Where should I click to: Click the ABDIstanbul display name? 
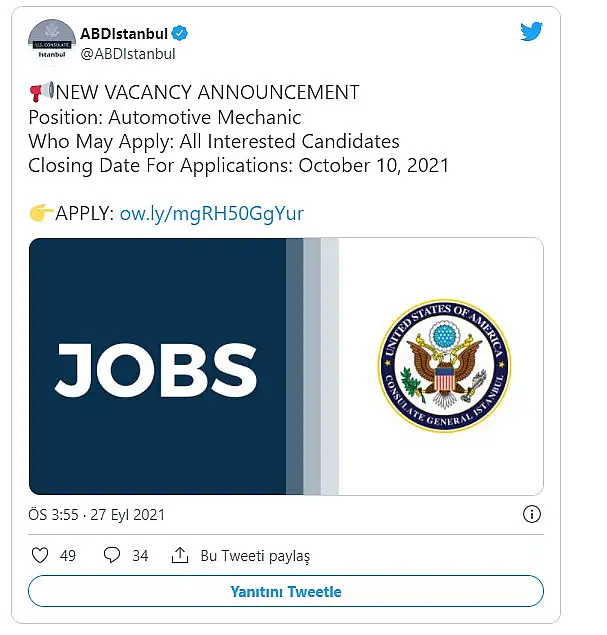(x=124, y=34)
